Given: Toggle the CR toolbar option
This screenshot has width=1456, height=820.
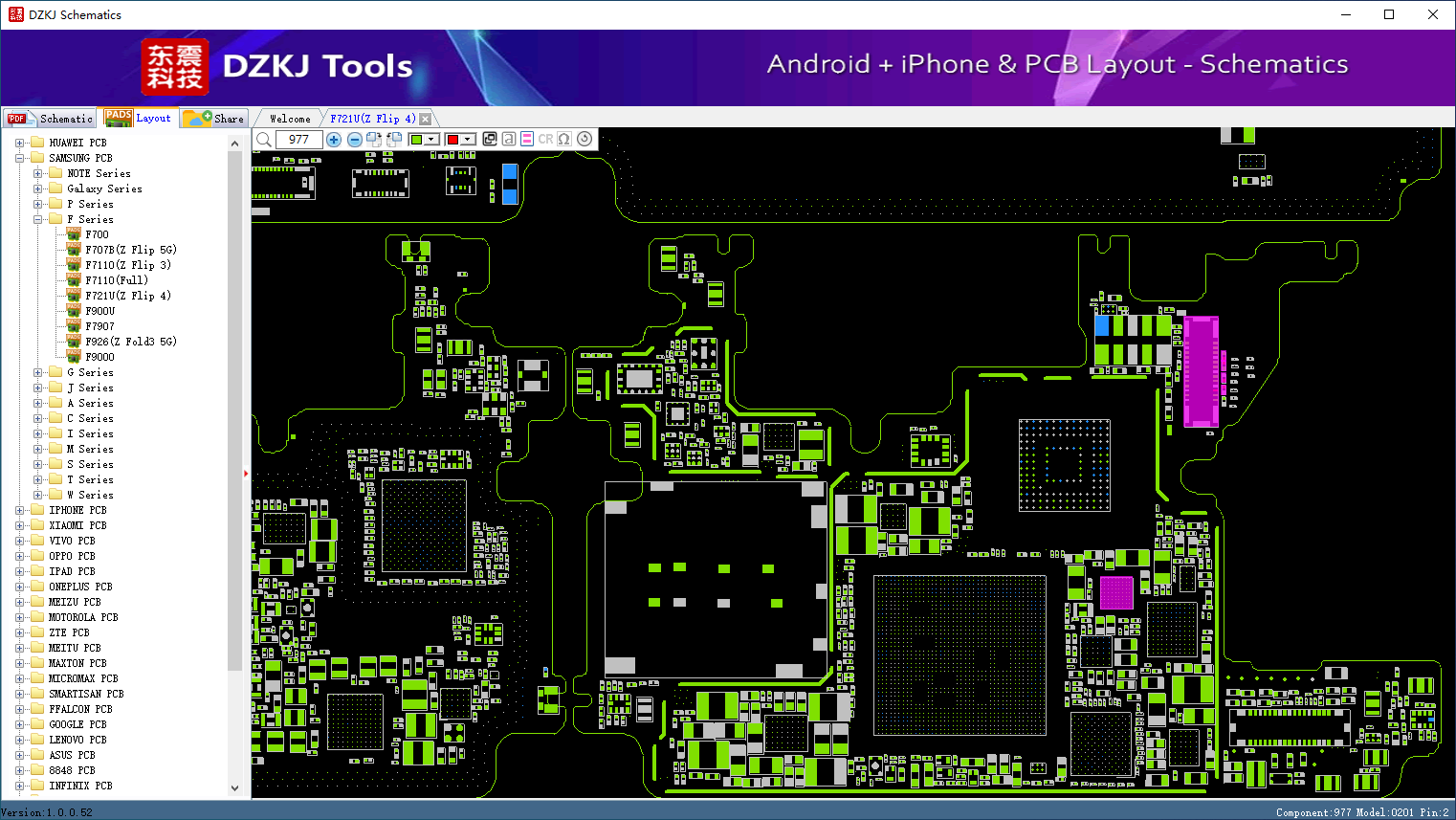Looking at the screenshot, I should pyautogui.click(x=545, y=139).
